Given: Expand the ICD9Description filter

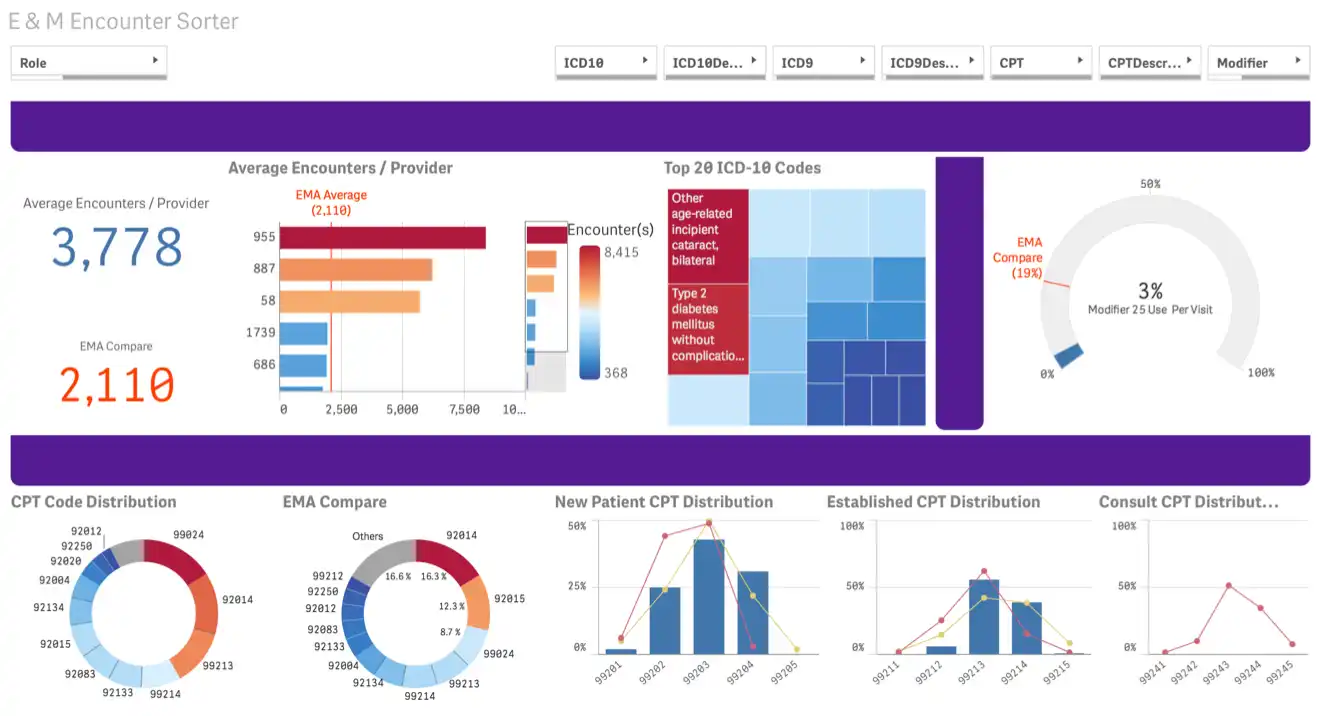Looking at the screenshot, I should pyautogui.click(x=932, y=61).
